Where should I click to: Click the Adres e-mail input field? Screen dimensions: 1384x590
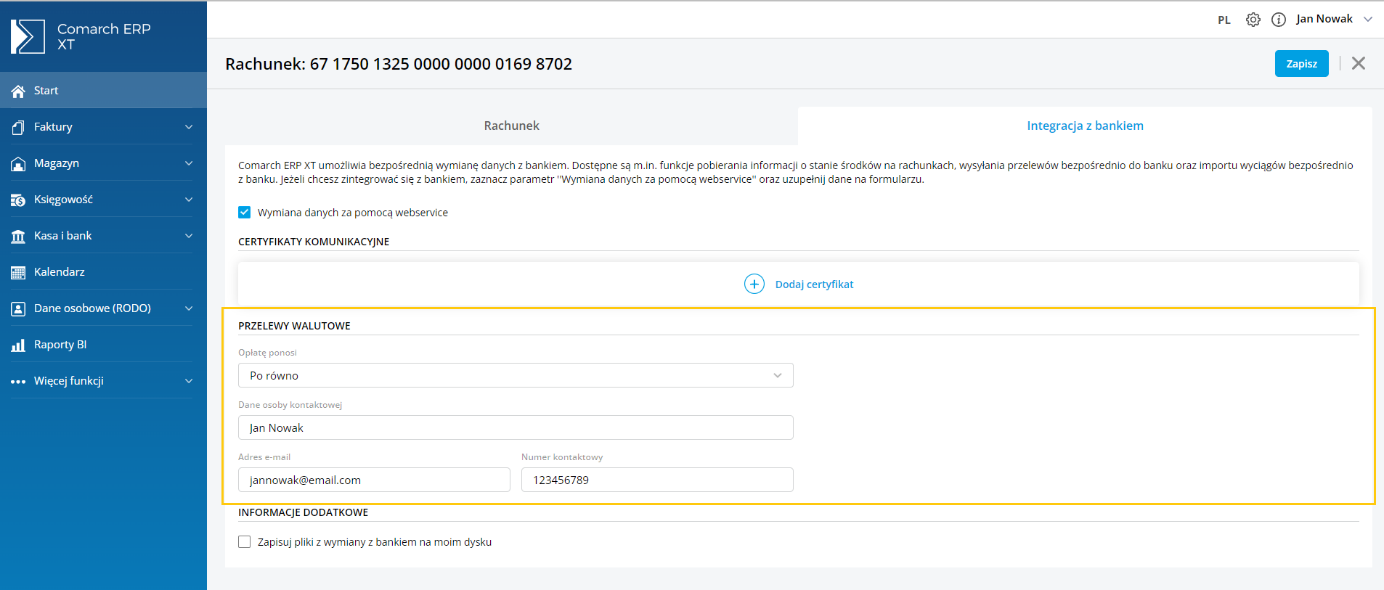coord(374,480)
